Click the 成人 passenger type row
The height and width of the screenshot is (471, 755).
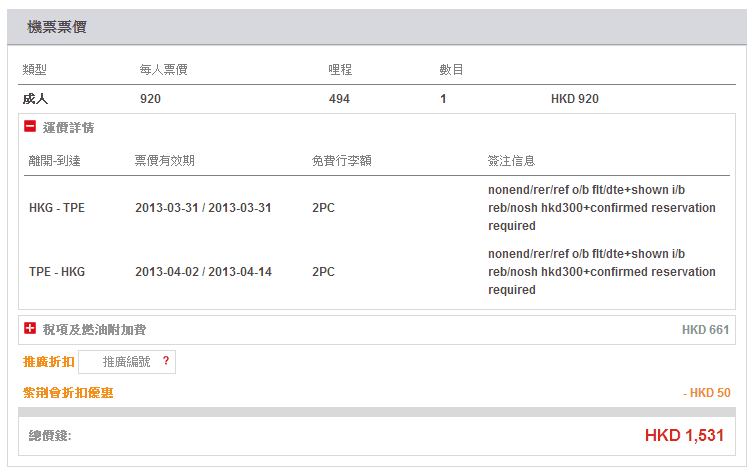(36, 99)
